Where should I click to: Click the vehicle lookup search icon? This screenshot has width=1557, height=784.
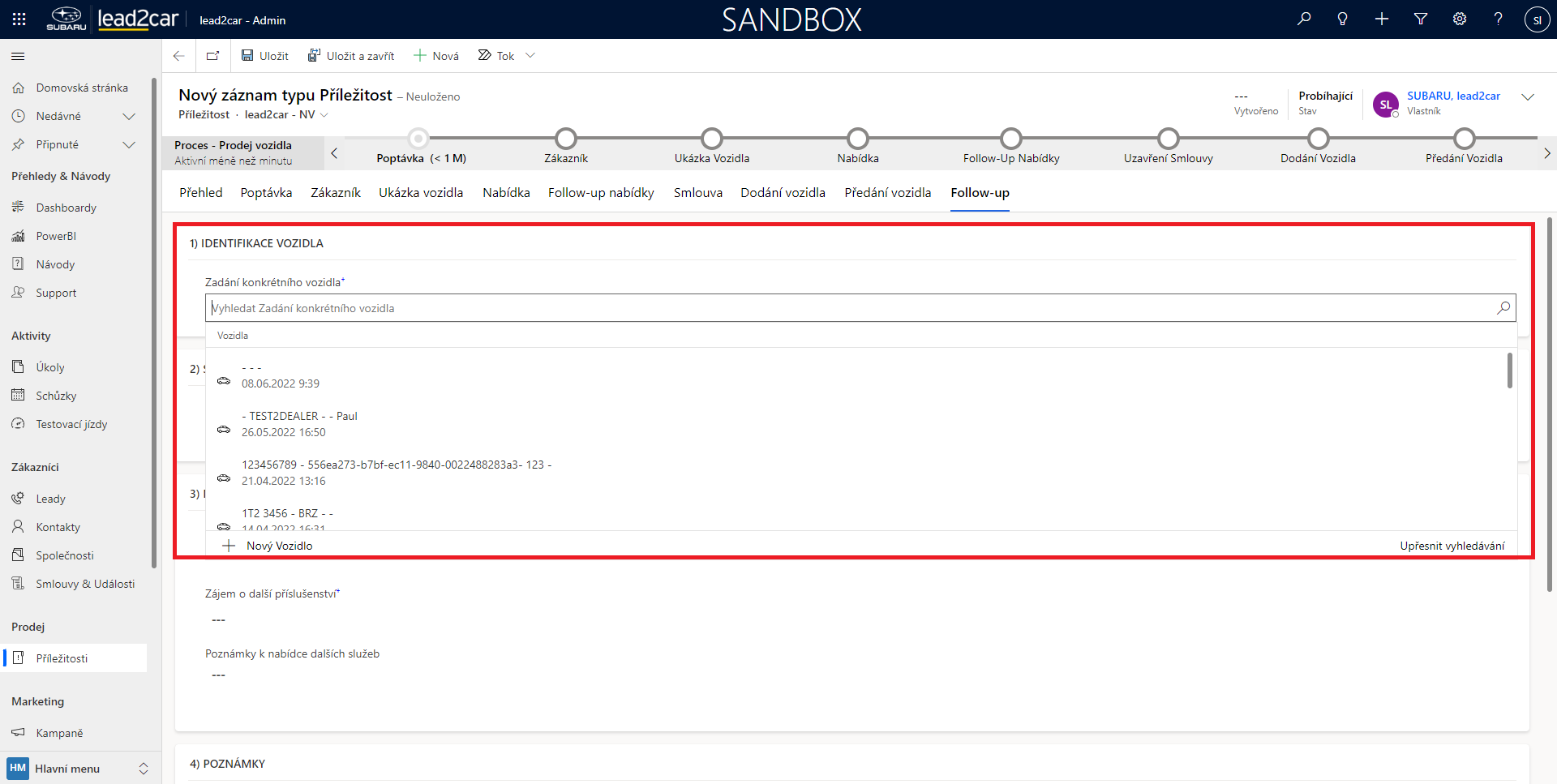1503,308
